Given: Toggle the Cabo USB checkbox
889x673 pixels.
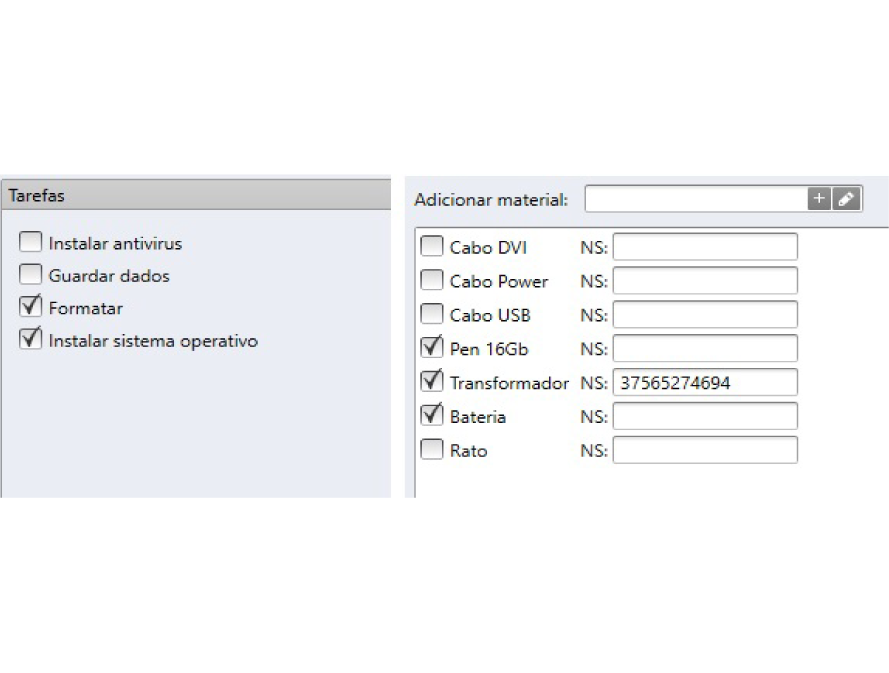Looking at the screenshot, I should point(432,314).
